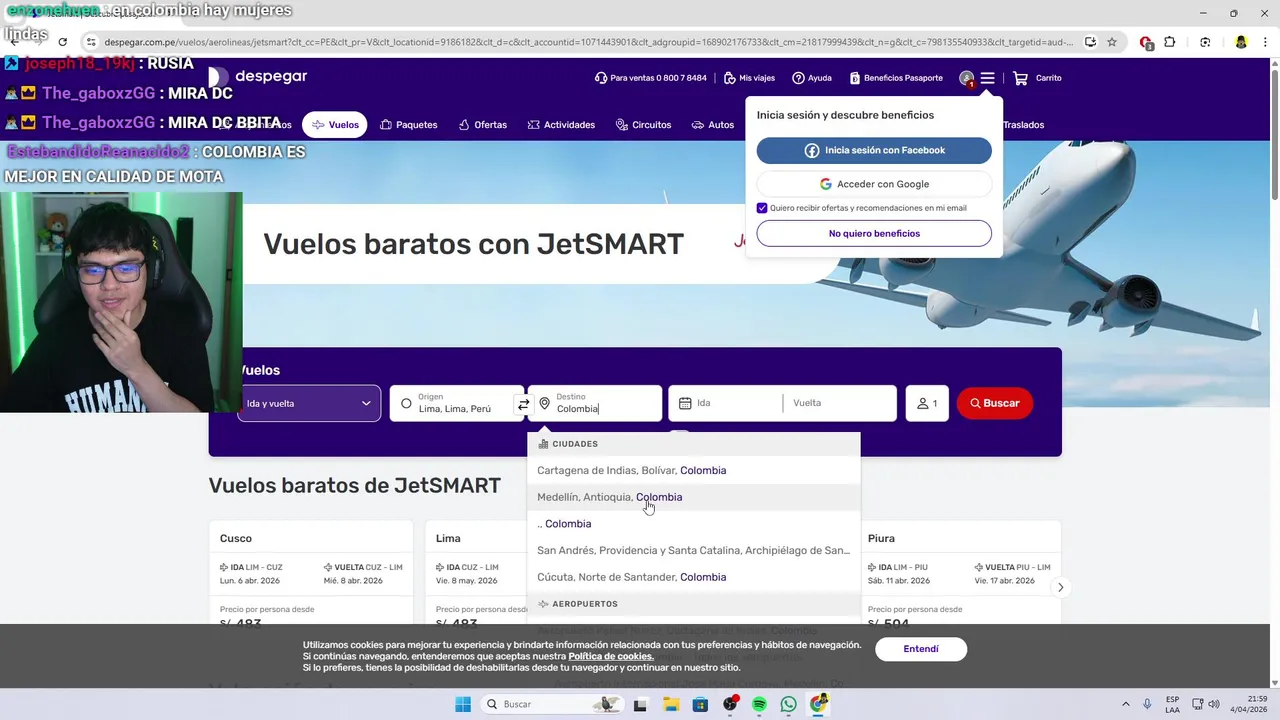Viewport: 1280px width, 720px height.
Task: Open the Carrito shopping cart
Action: 1037,78
